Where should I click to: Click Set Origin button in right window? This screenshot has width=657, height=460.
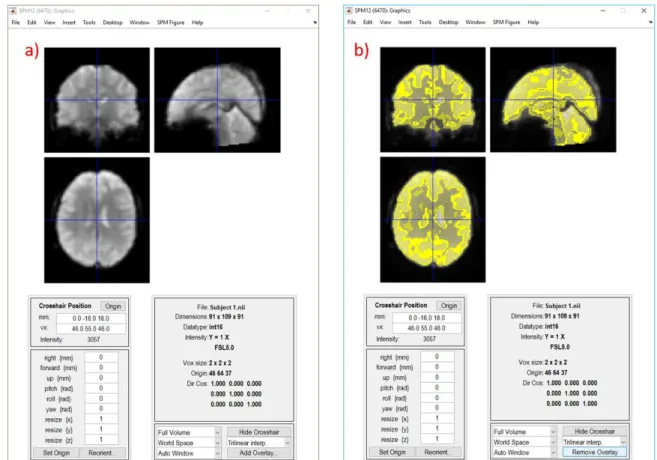(x=392, y=452)
